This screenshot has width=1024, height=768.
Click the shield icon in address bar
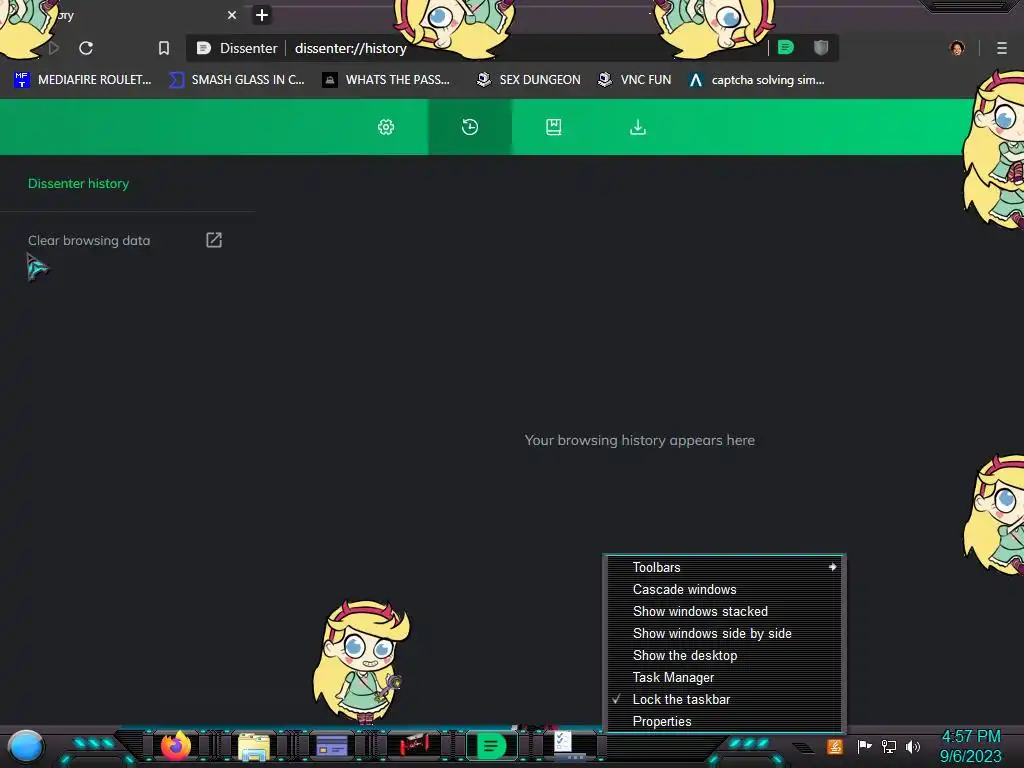tap(821, 47)
